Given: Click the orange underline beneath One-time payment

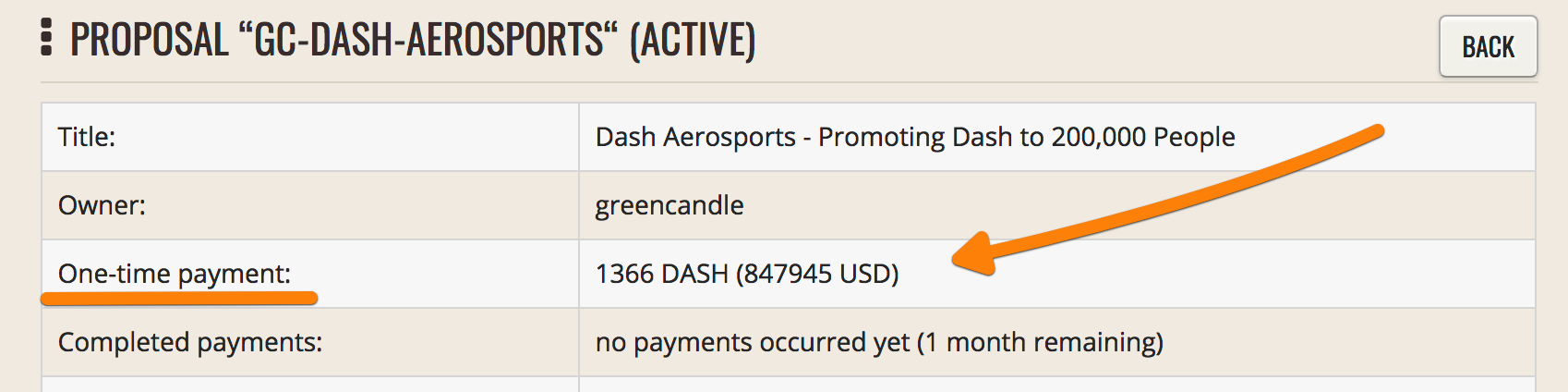Looking at the screenshot, I should pos(179,299).
